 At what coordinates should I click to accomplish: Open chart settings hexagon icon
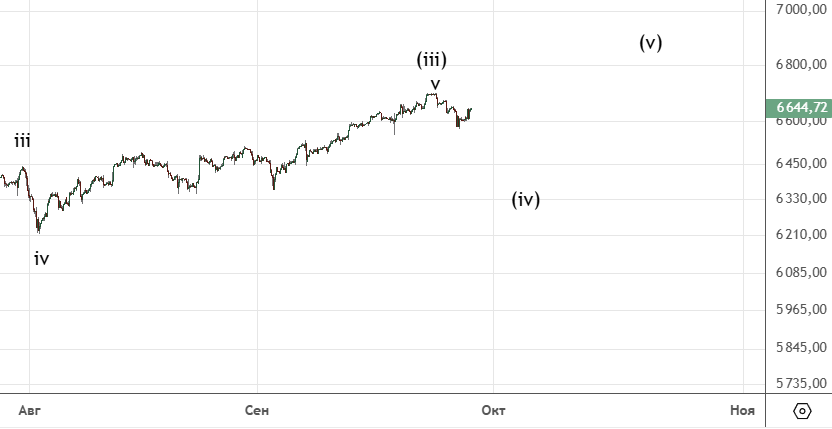click(802, 411)
